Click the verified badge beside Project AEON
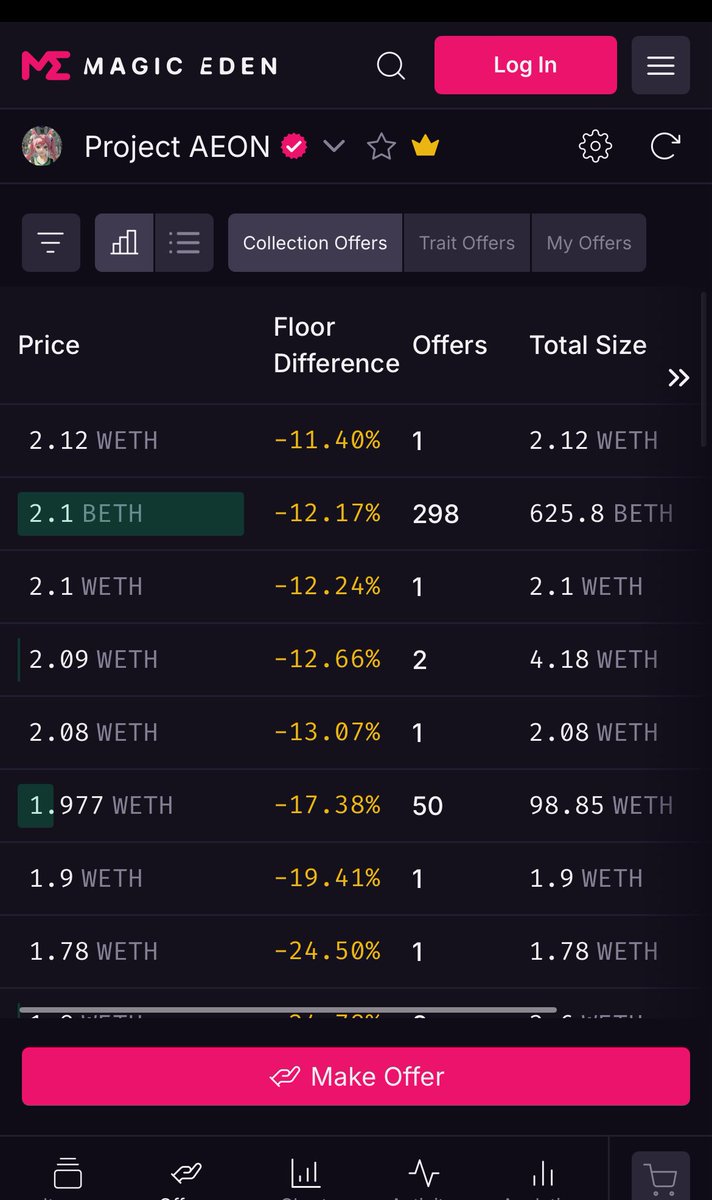Image resolution: width=712 pixels, height=1200 pixels. [293, 147]
